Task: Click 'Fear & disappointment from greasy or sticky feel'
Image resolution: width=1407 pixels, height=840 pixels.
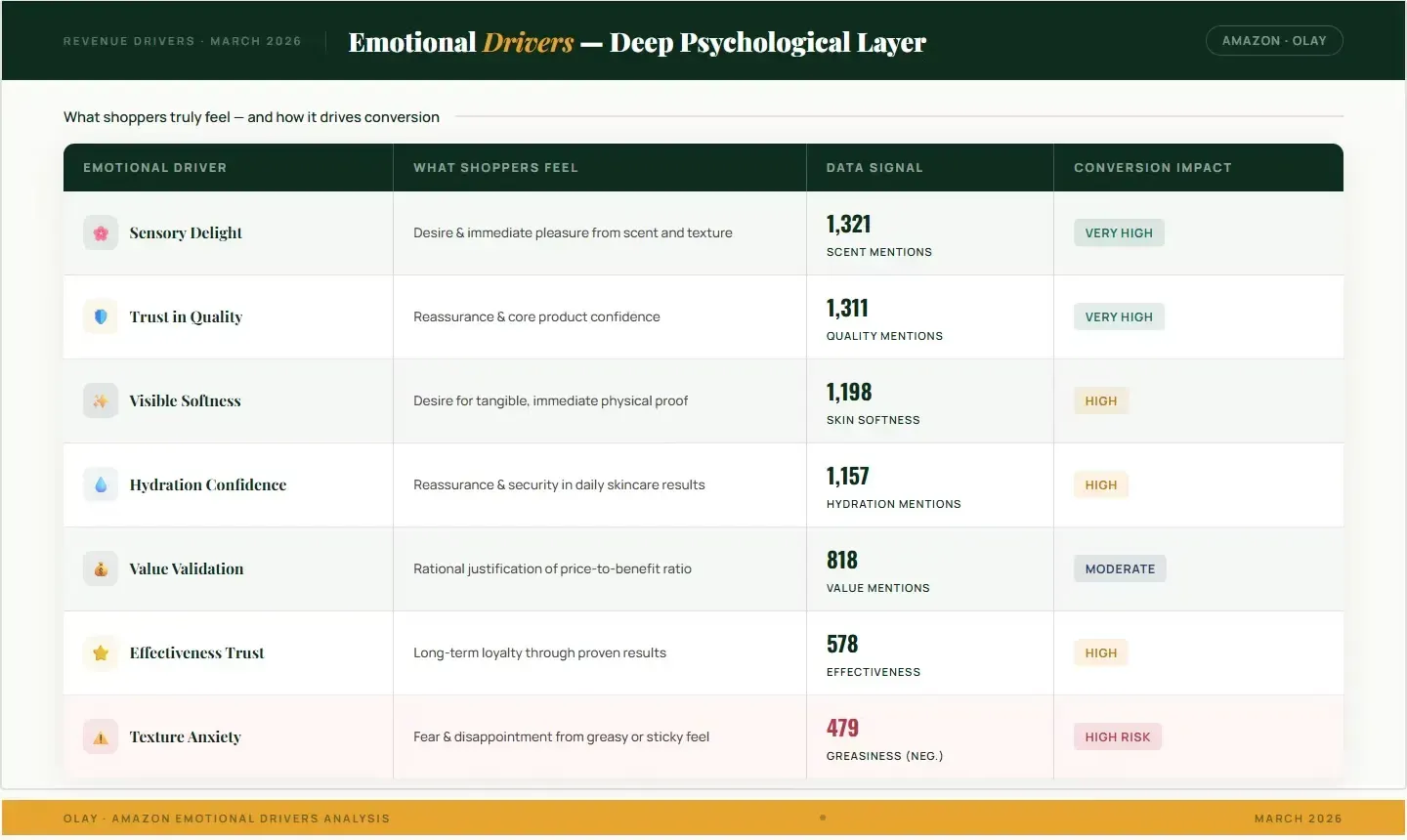Action: [x=561, y=737]
